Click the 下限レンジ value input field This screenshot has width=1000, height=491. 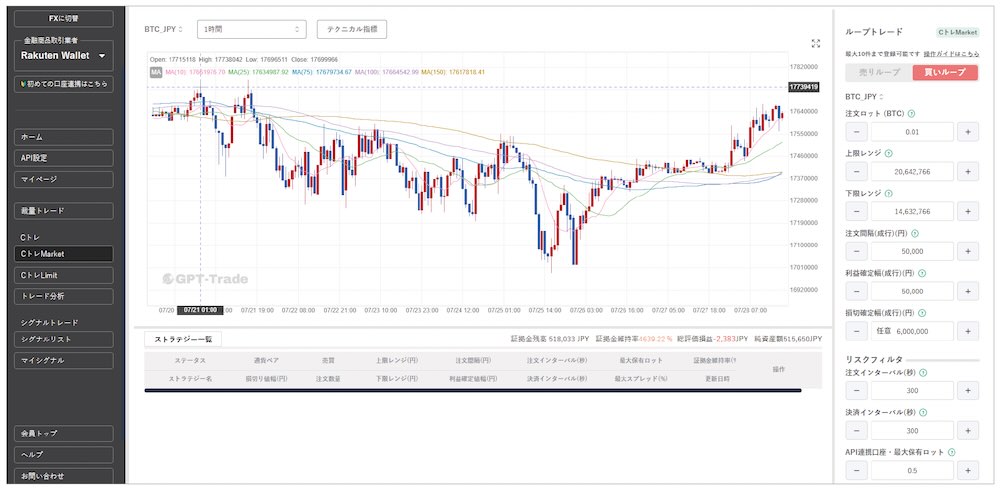[911, 211]
